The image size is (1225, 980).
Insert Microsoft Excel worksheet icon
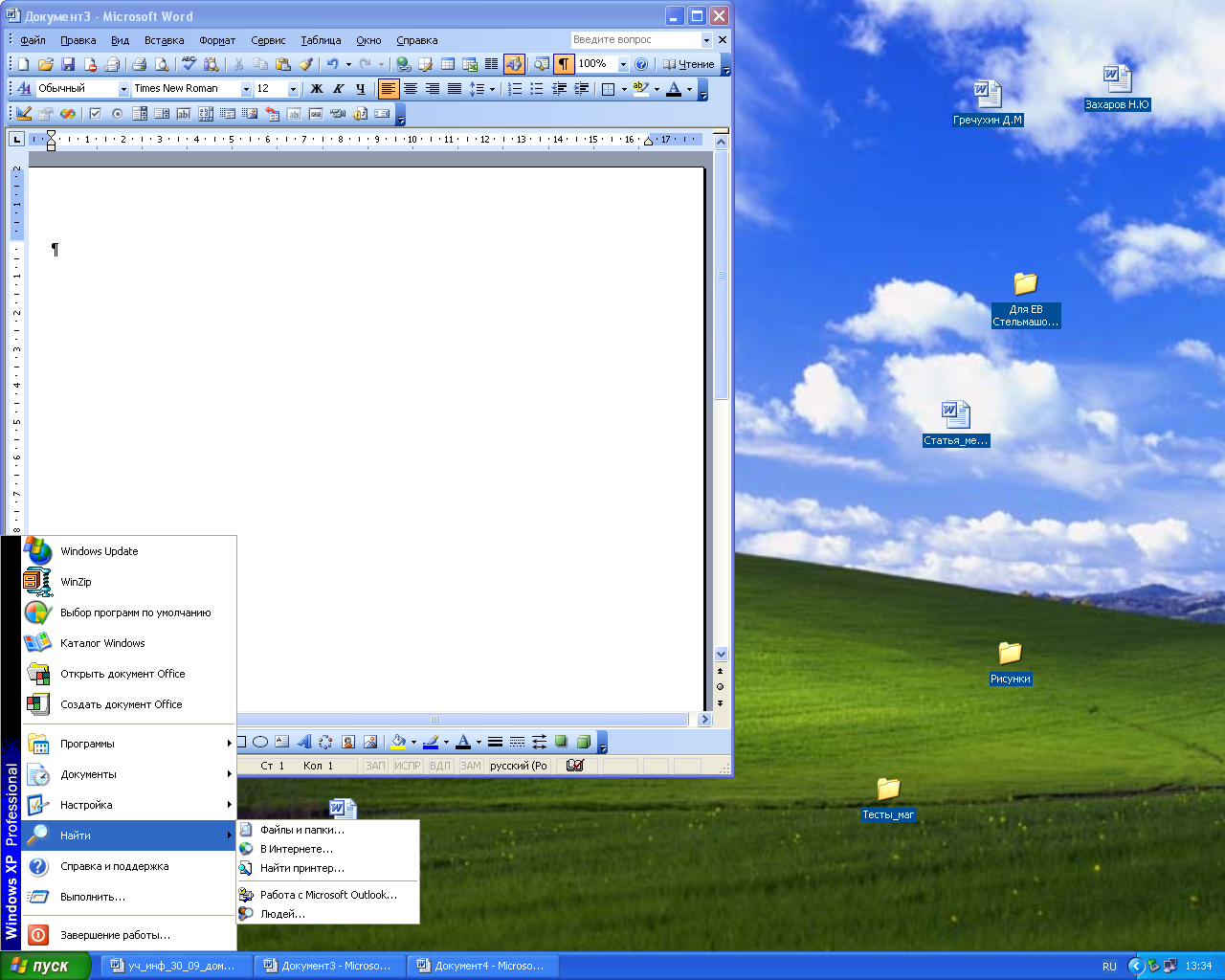[x=470, y=64]
